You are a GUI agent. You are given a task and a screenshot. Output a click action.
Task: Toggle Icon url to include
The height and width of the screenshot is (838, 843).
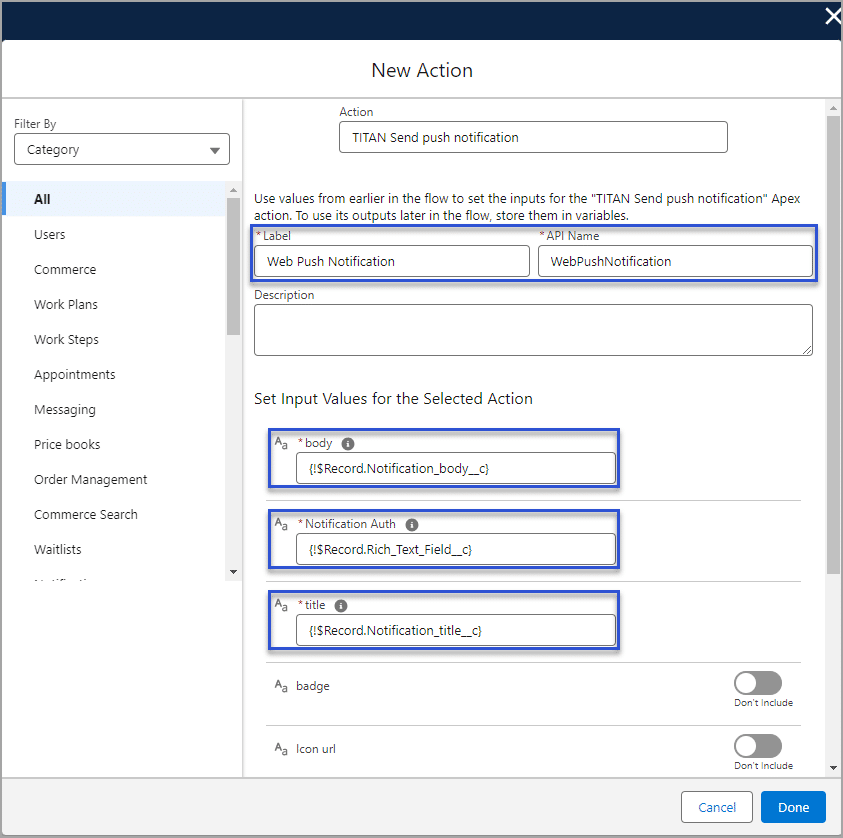point(757,746)
